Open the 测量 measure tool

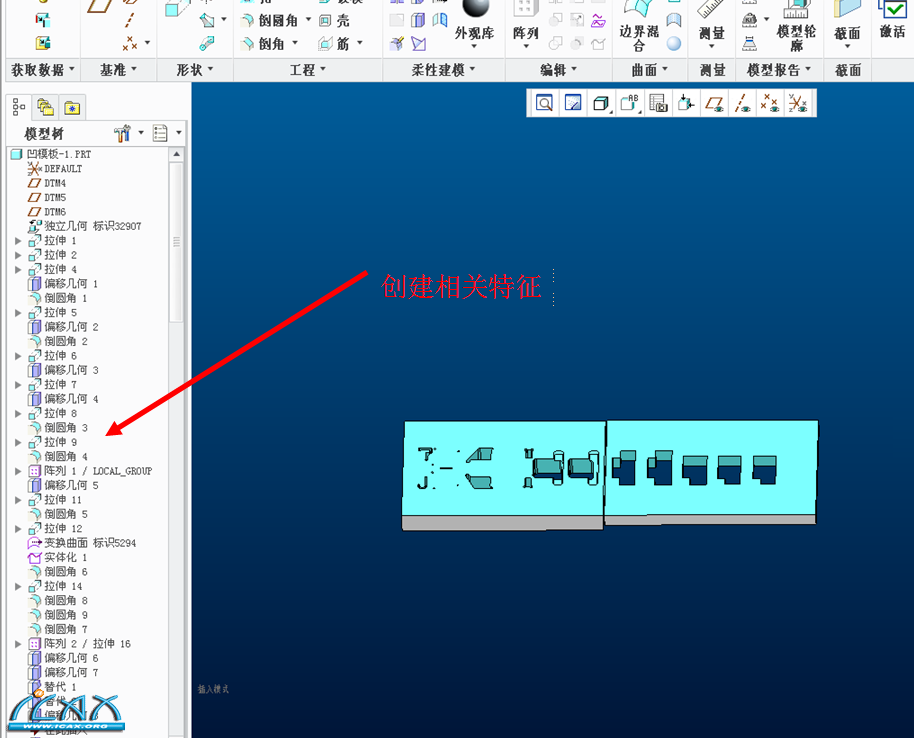tap(711, 24)
